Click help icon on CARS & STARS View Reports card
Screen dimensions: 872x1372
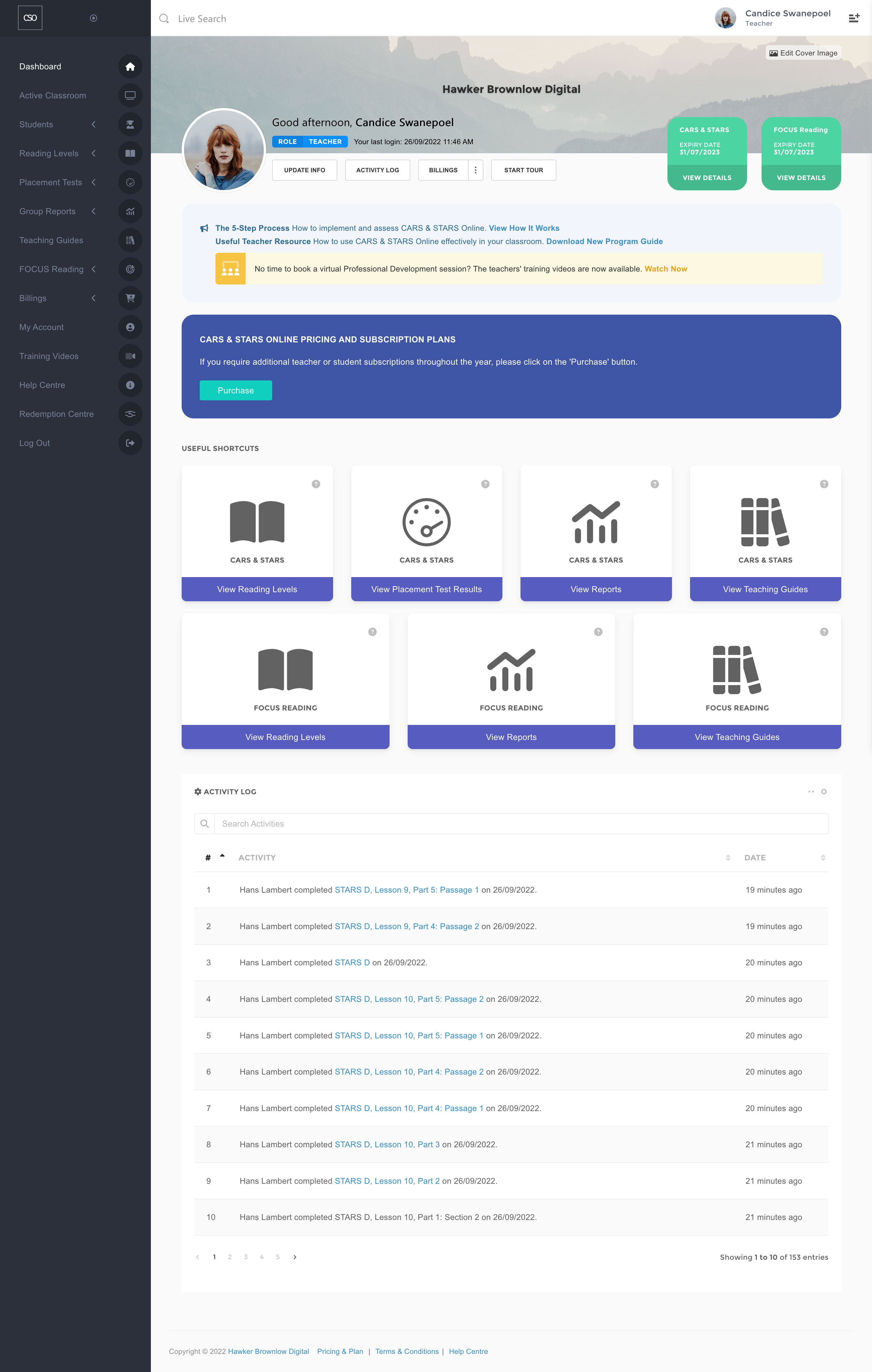click(x=655, y=484)
